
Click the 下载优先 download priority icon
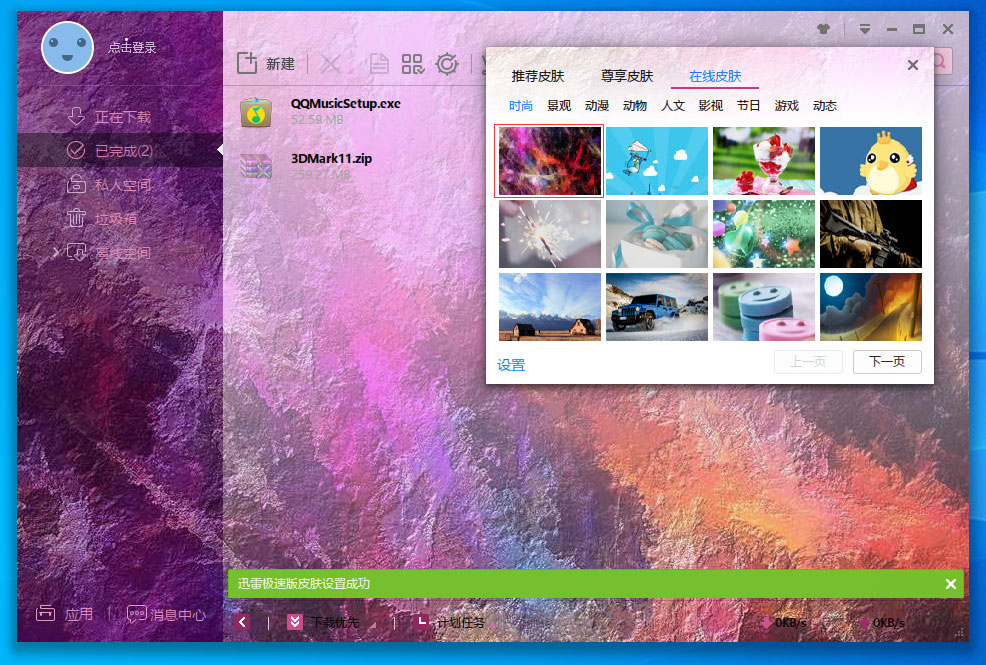pyautogui.click(x=295, y=621)
